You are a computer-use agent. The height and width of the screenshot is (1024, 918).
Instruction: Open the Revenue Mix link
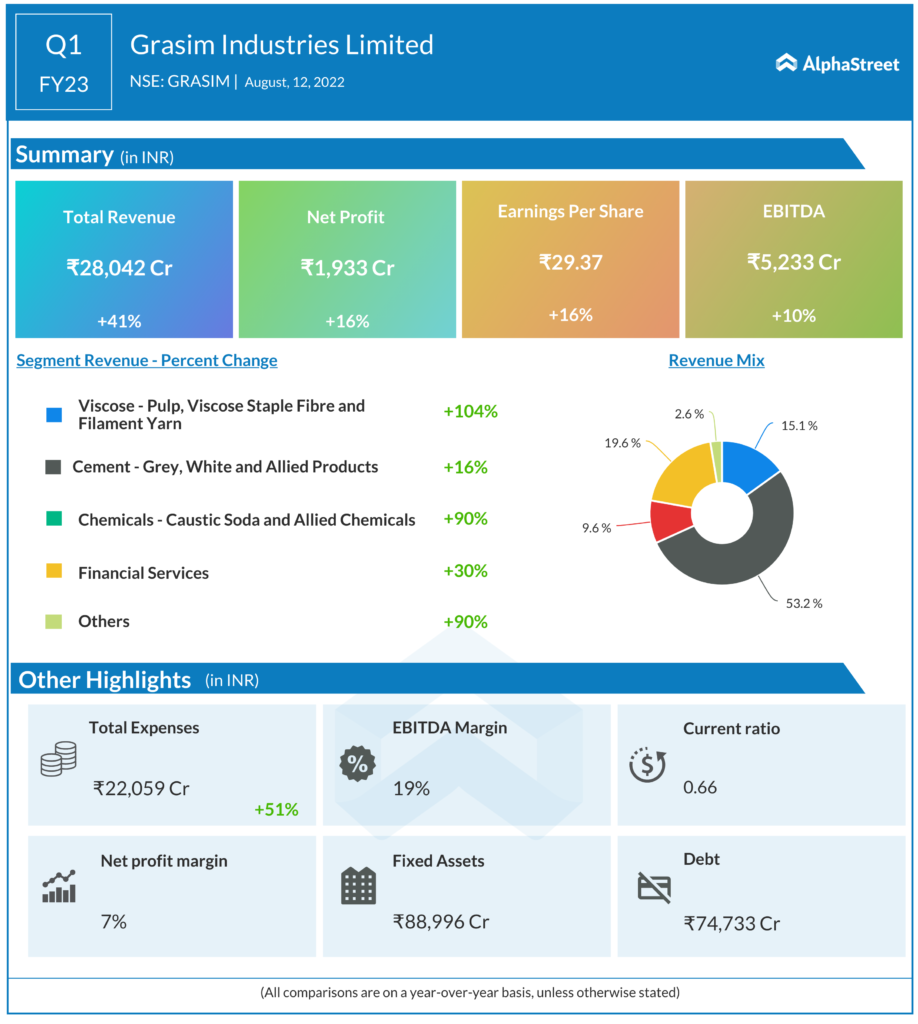tap(716, 361)
